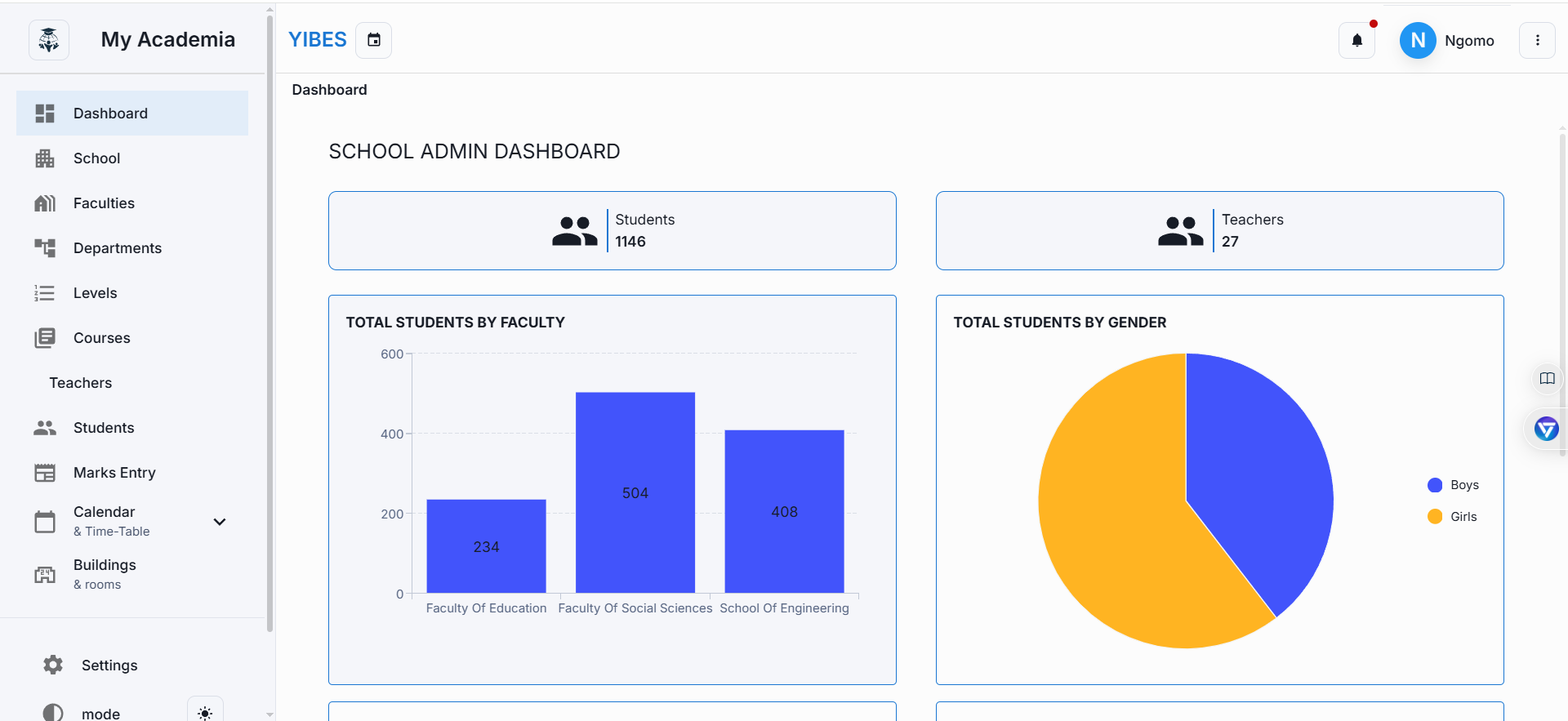
Task: Open Buildings & rooms section
Action: pos(105,574)
